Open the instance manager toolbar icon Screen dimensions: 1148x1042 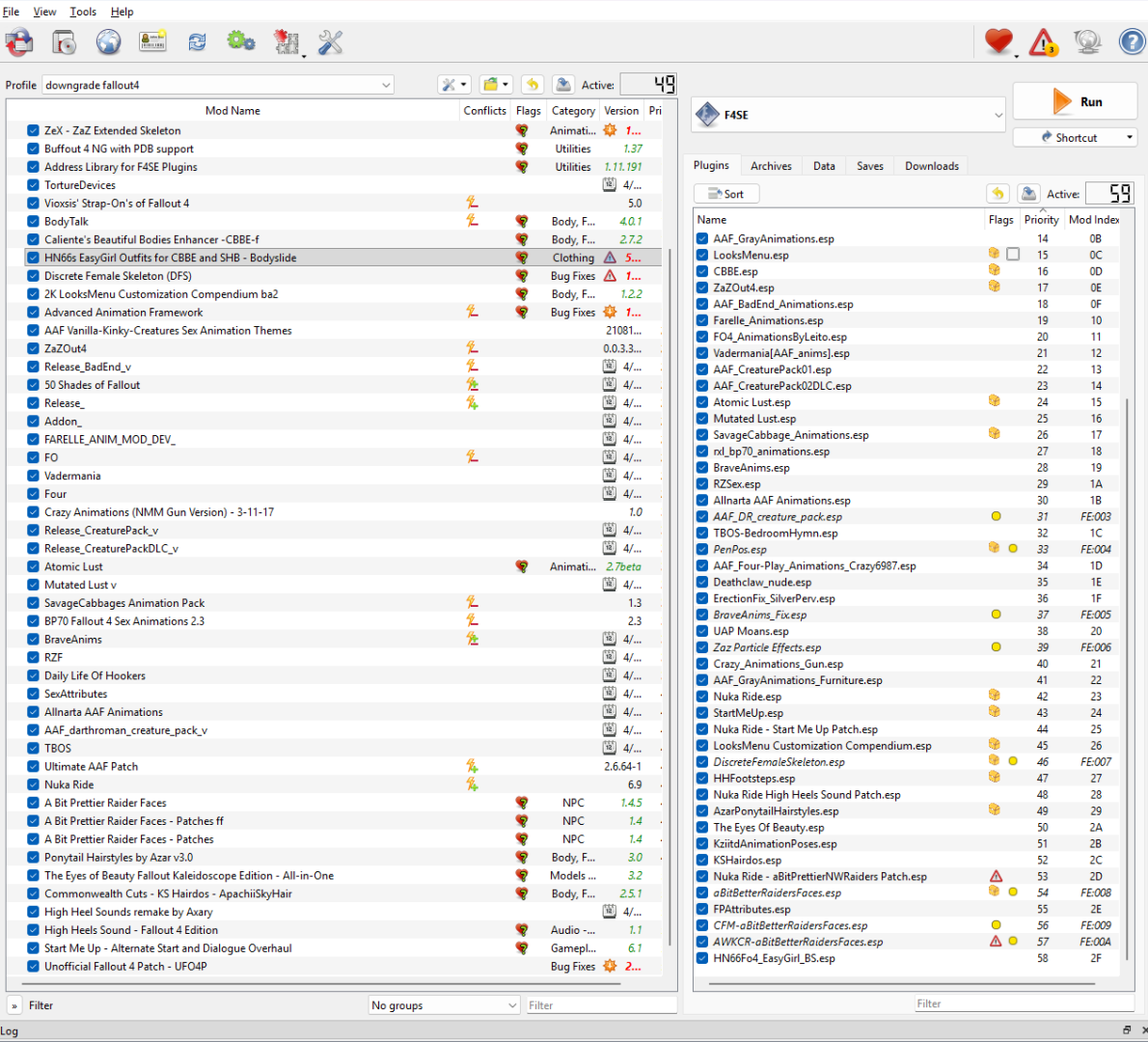(x=19, y=42)
